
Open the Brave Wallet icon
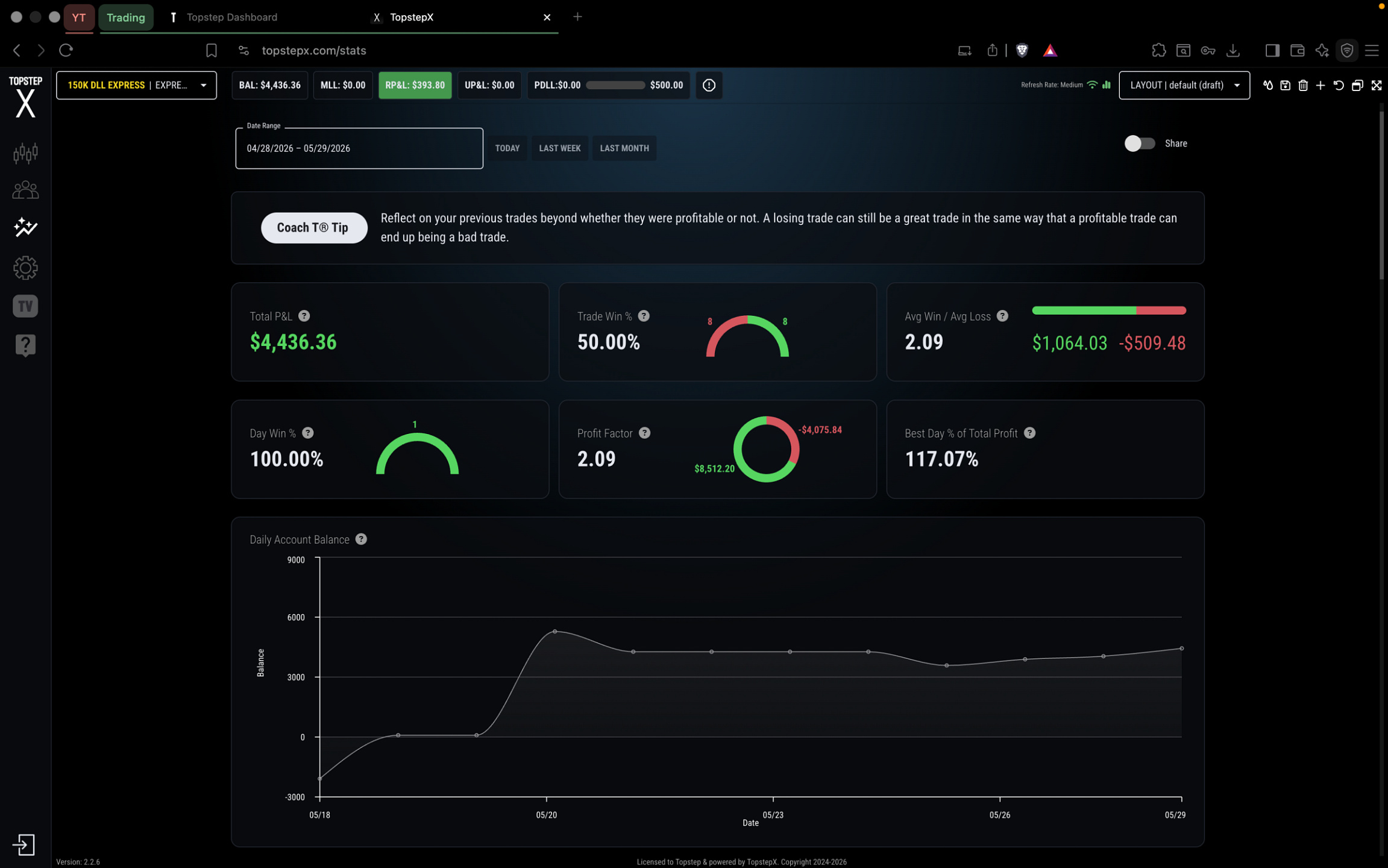click(x=1297, y=51)
